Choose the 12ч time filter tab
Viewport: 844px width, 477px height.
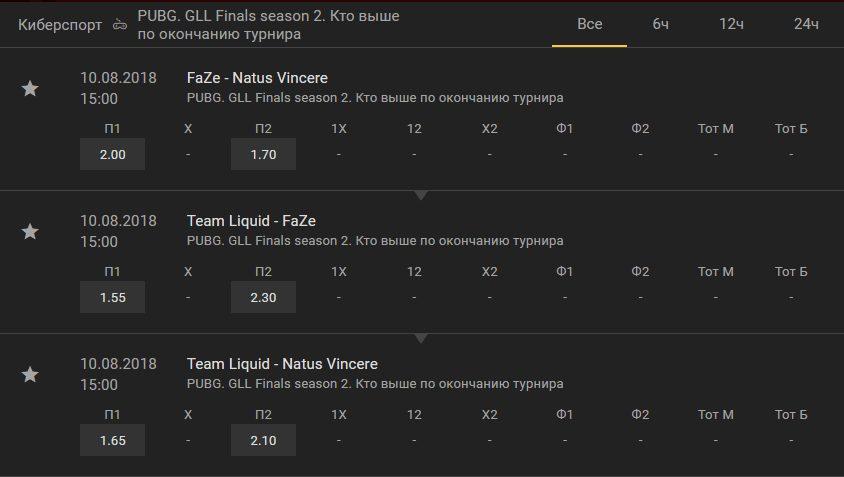click(x=731, y=24)
